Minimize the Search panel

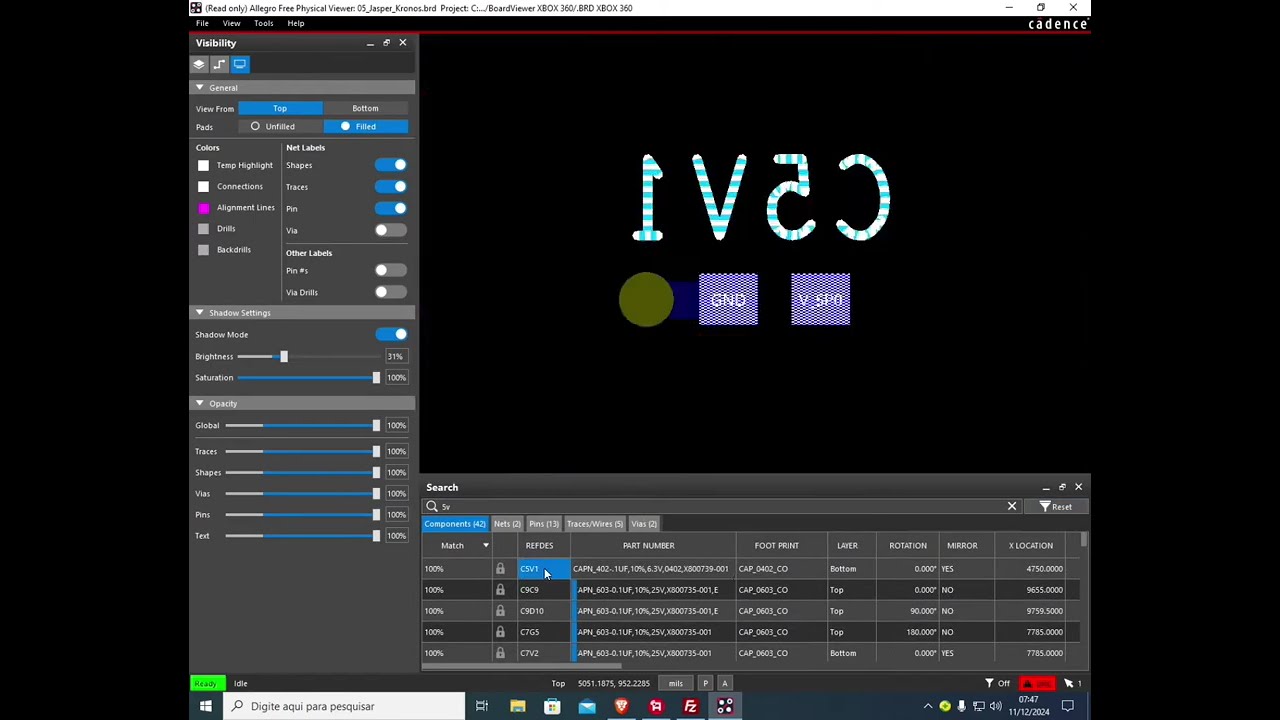pos(1046,487)
